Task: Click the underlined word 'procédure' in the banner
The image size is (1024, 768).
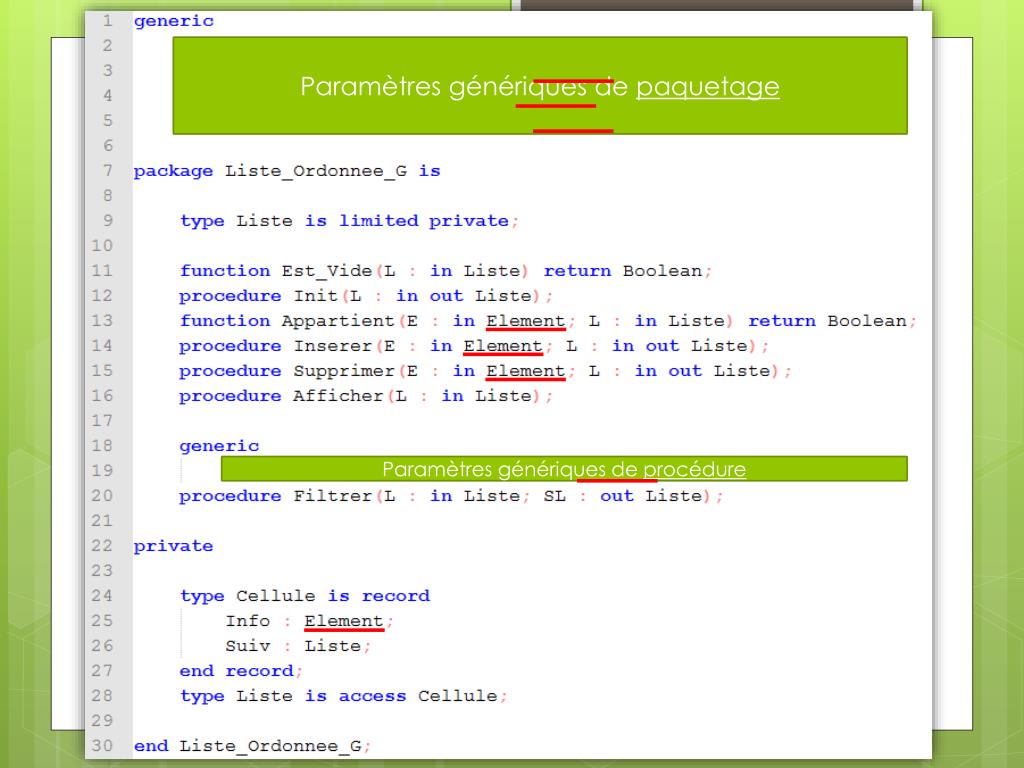Action: 694,470
